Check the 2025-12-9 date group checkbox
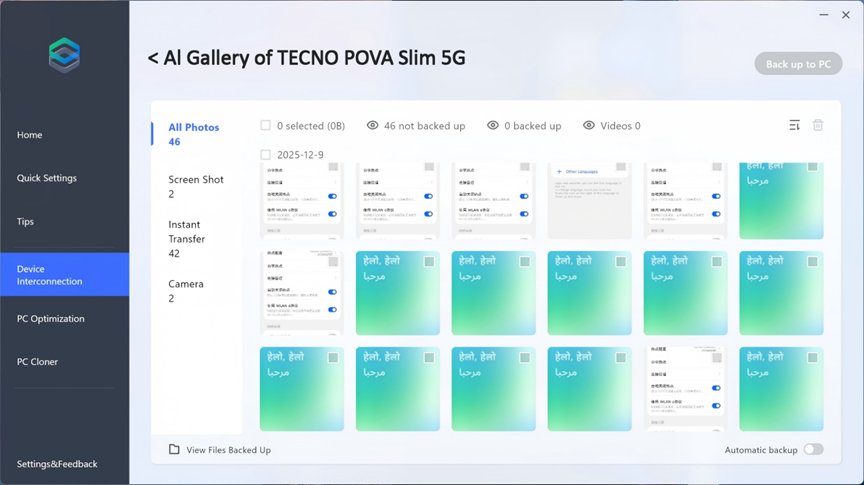 pos(265,155)
